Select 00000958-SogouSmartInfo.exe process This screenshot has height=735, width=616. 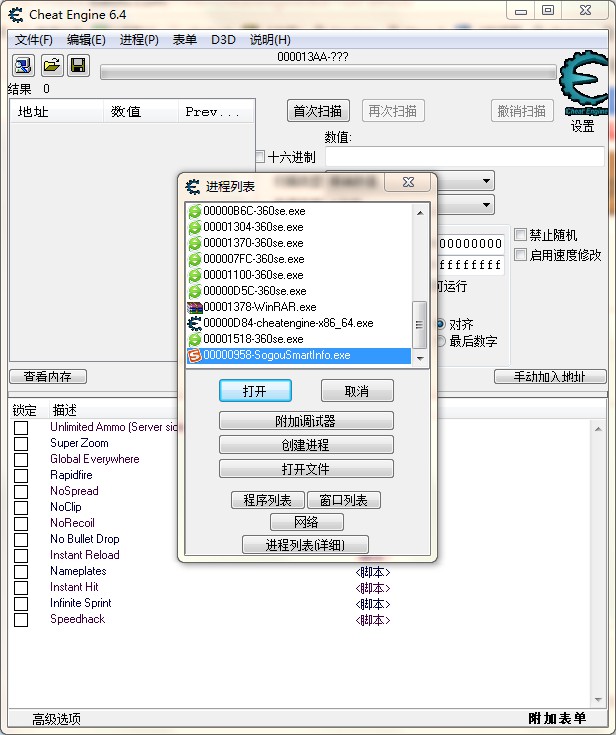(x=299, y=355)
